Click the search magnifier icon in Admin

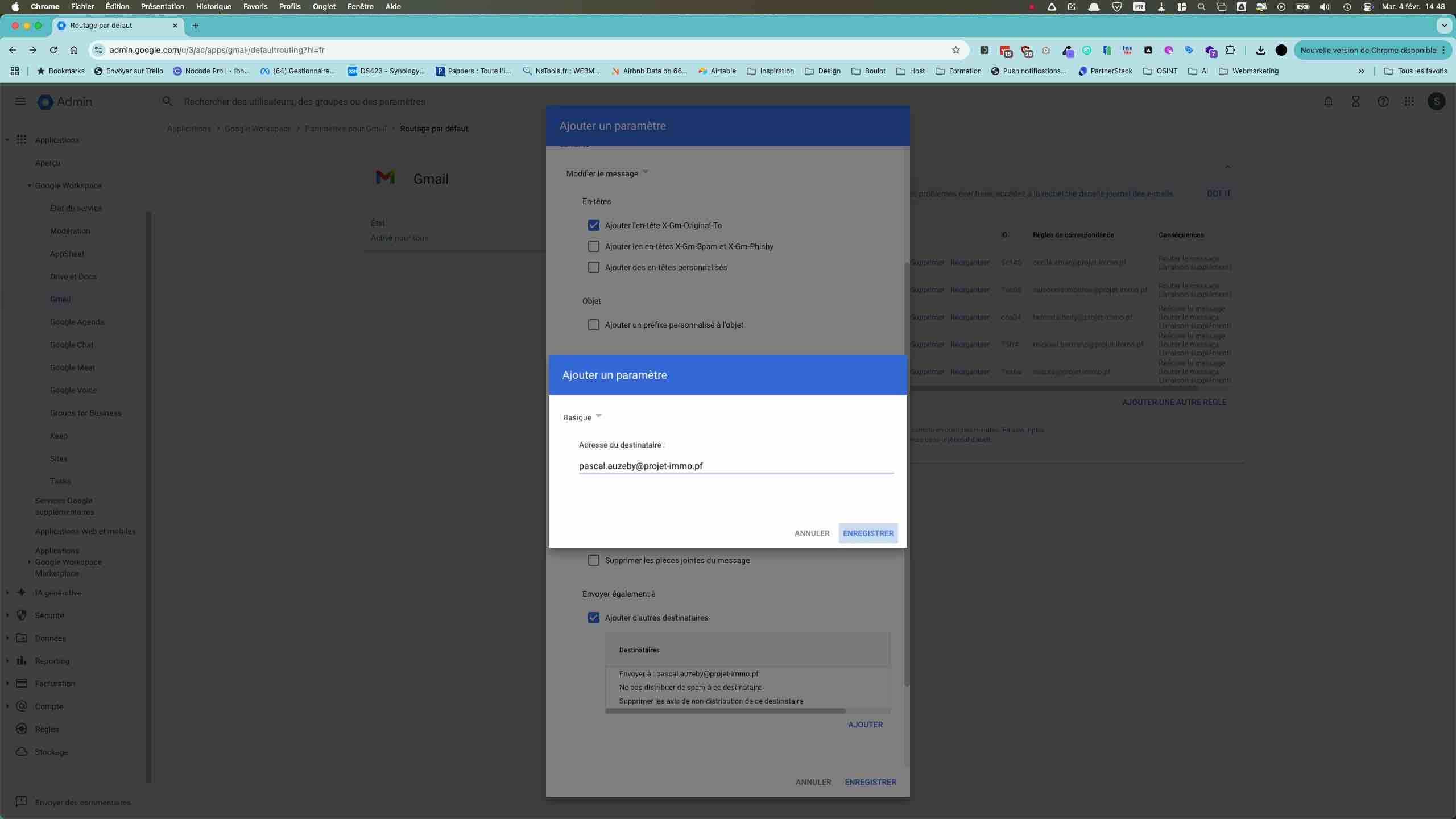(x=167, y=101)
